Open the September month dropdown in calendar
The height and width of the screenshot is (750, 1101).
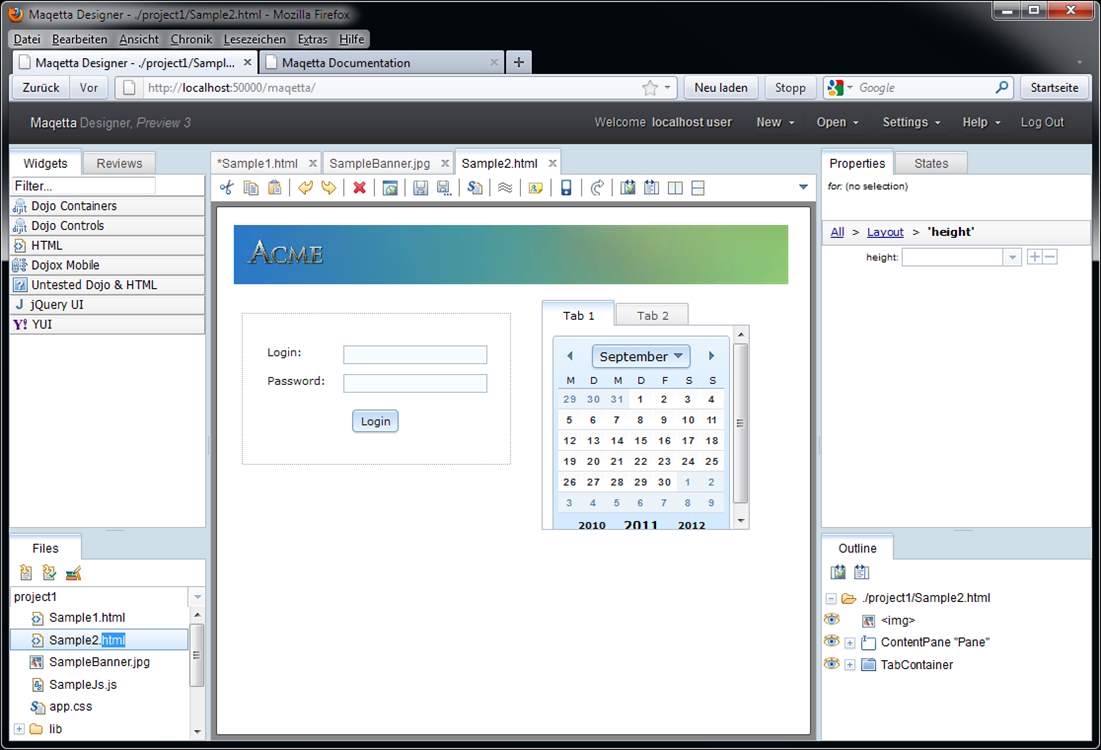[641, 356]
